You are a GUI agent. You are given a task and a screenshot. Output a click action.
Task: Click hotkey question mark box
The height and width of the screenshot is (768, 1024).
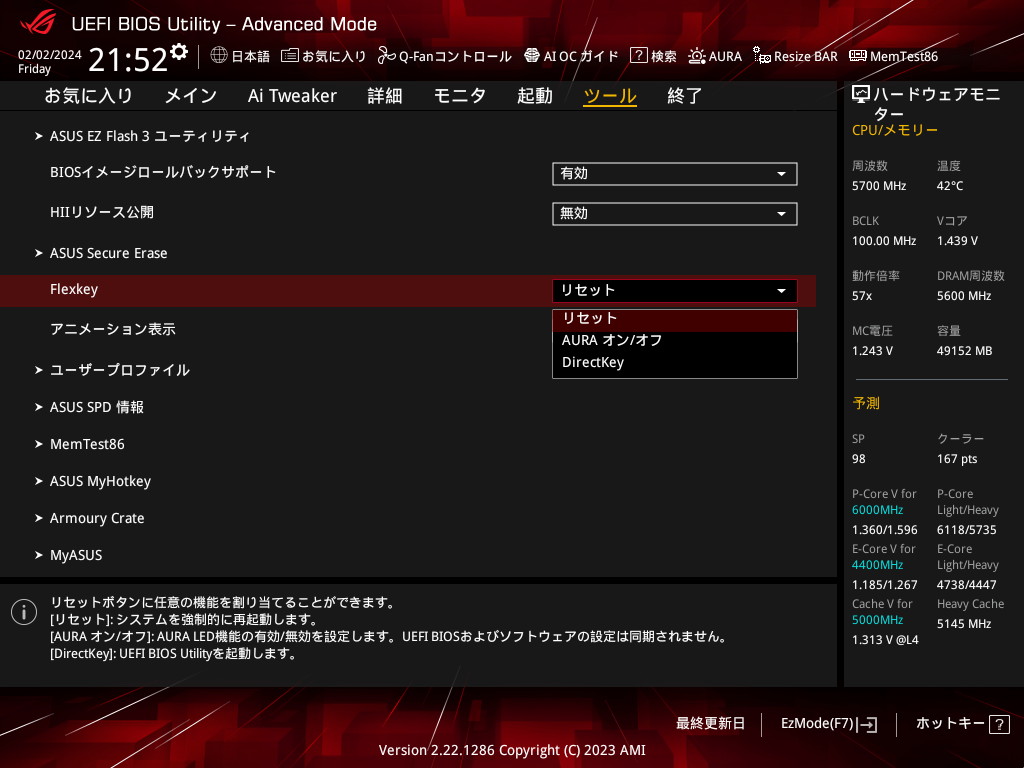(999, 724)
